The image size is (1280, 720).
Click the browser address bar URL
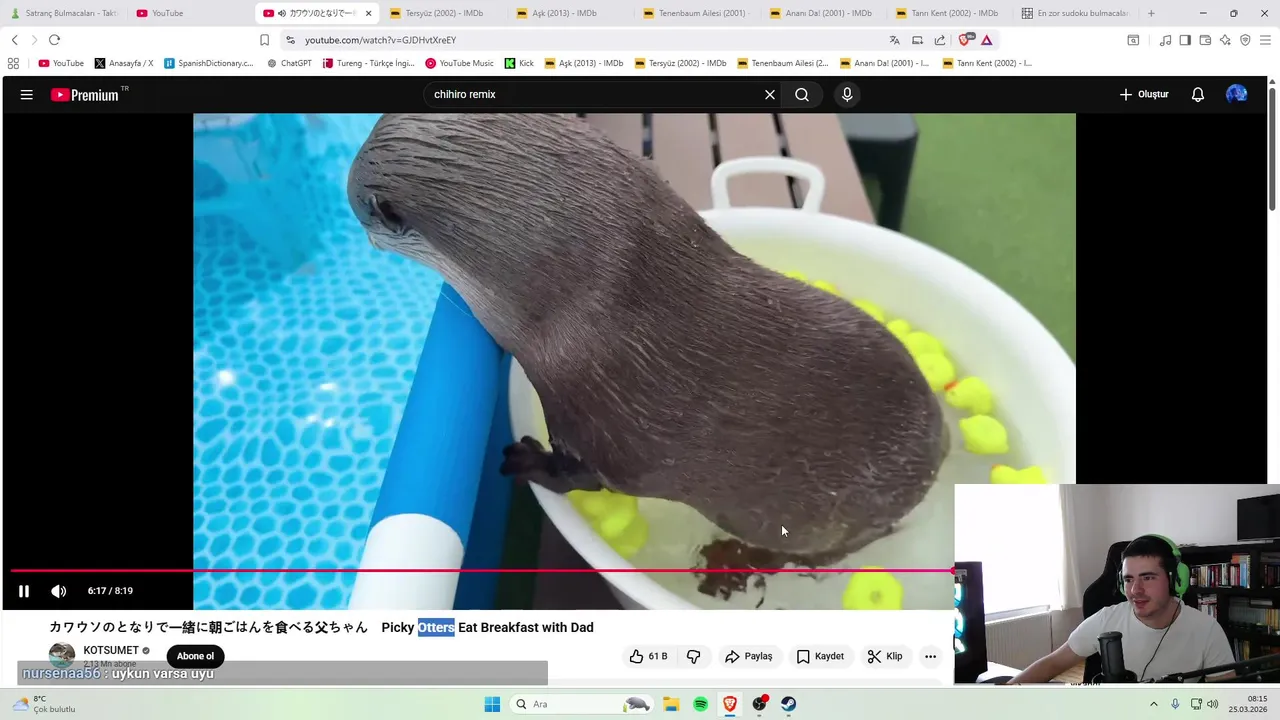380,40
